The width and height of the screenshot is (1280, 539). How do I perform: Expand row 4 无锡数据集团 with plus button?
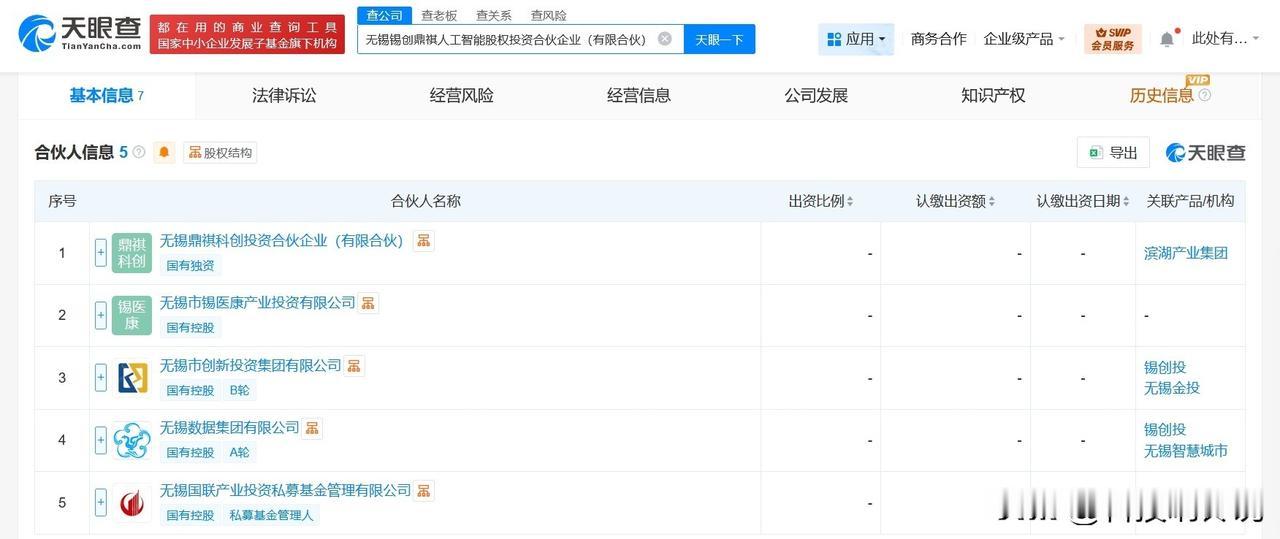click(x=101, y=440)
